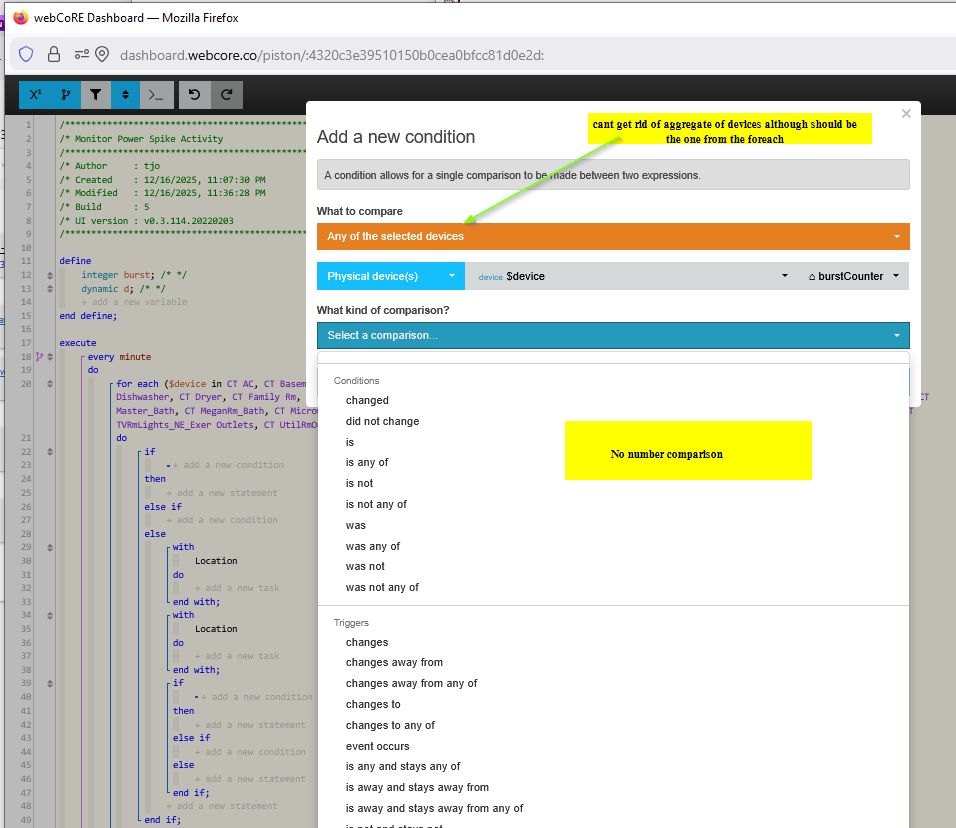Choose 'changes to' trigger option

373,704
